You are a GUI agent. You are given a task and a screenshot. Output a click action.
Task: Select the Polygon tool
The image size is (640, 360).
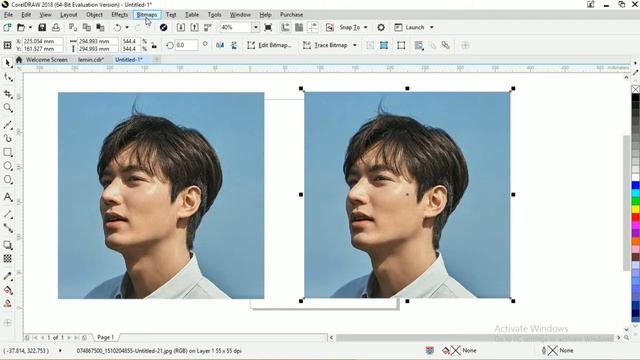click(x=7, y=180)
